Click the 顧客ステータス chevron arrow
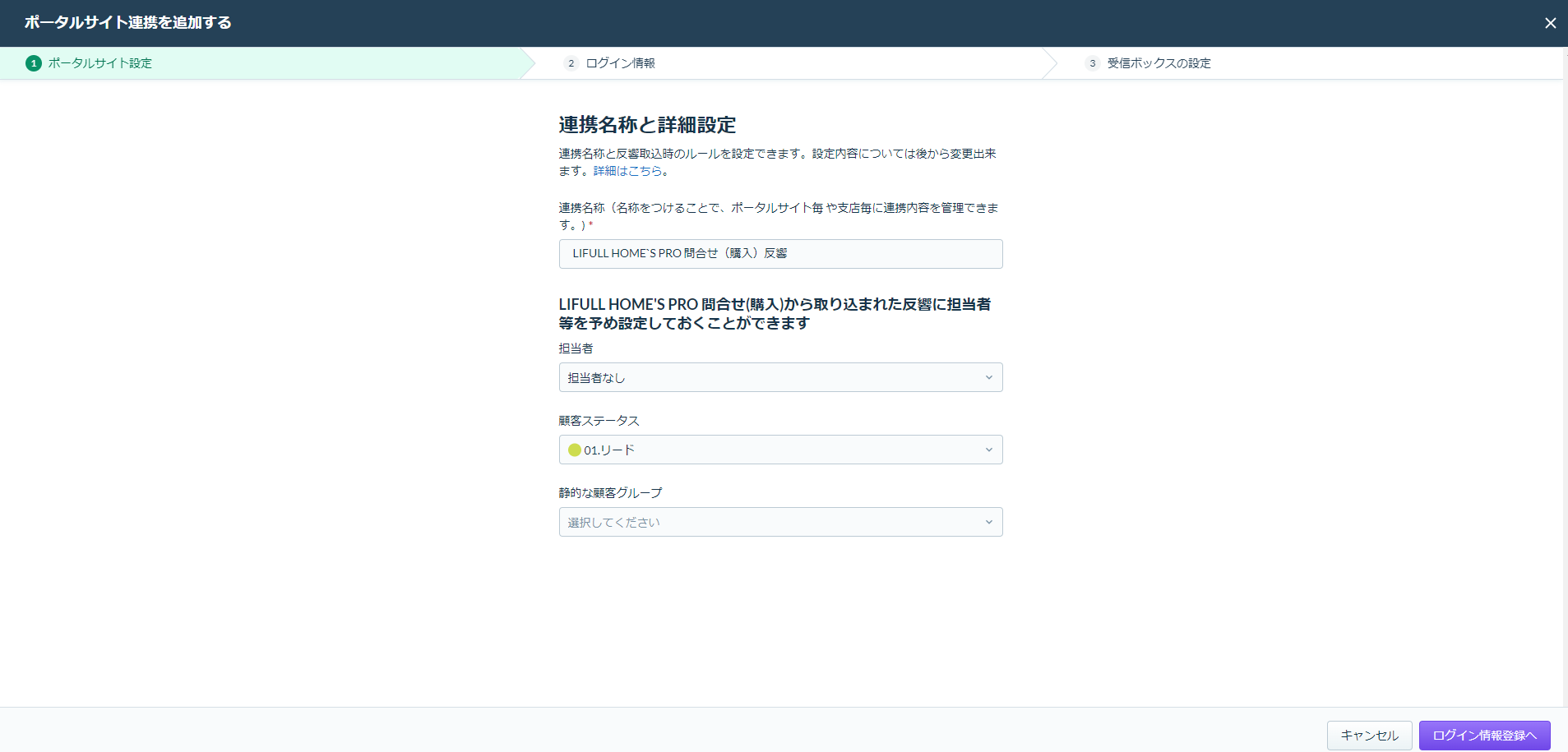1568x752 pixels. (988, 450)
